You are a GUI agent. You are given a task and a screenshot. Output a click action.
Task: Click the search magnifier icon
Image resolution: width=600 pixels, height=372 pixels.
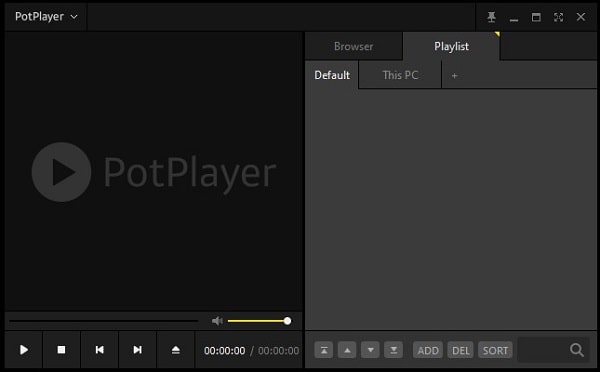click(577, 350)
